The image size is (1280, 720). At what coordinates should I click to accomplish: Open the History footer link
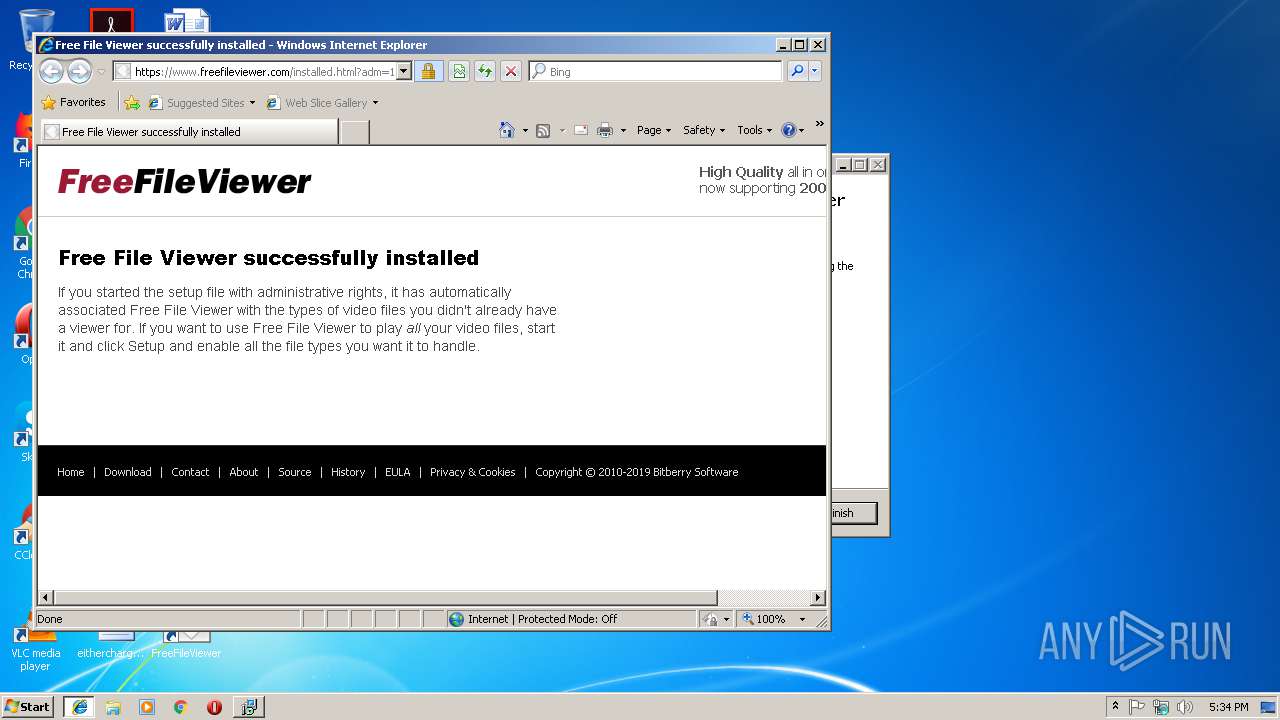[x=348, y=472]
